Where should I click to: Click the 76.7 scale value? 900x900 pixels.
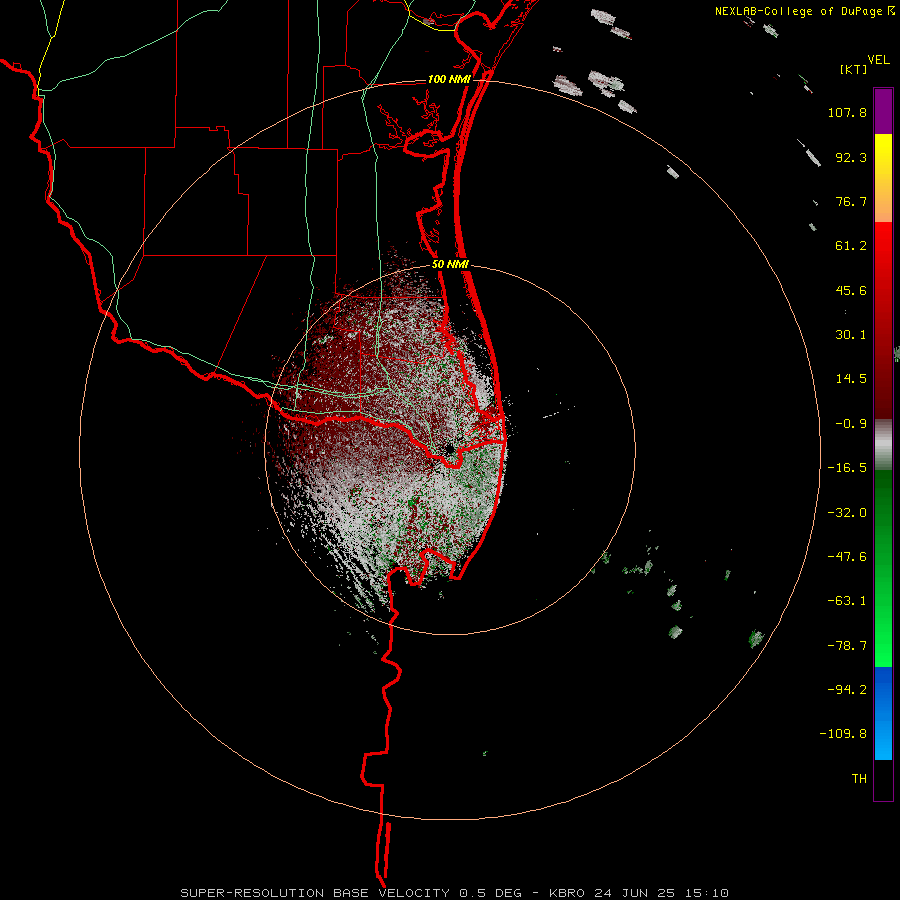[851, 201]
